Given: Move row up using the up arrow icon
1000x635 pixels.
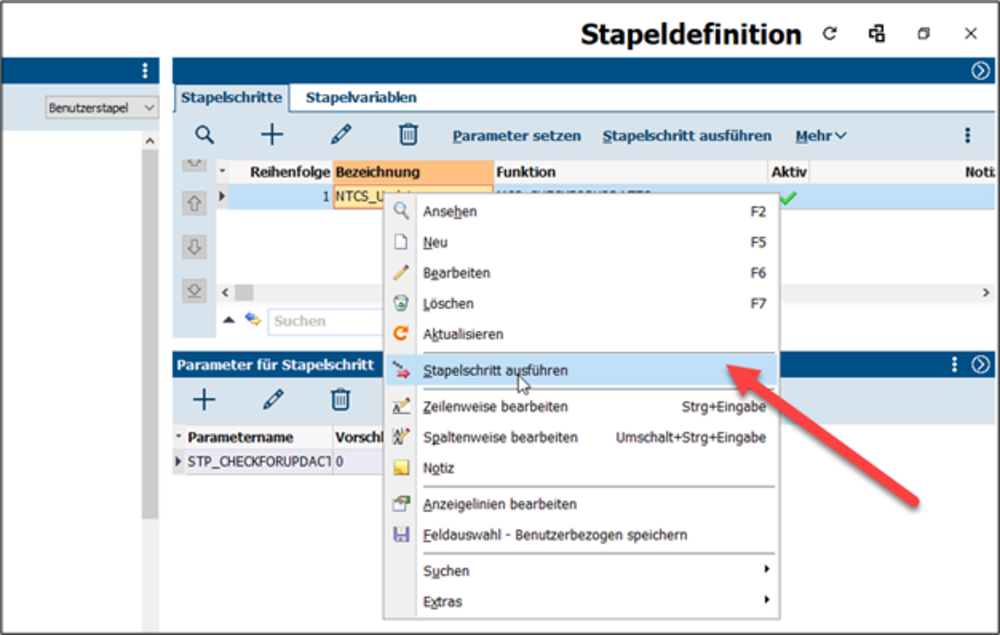Looking at the screenshot, I should (195, 203).
